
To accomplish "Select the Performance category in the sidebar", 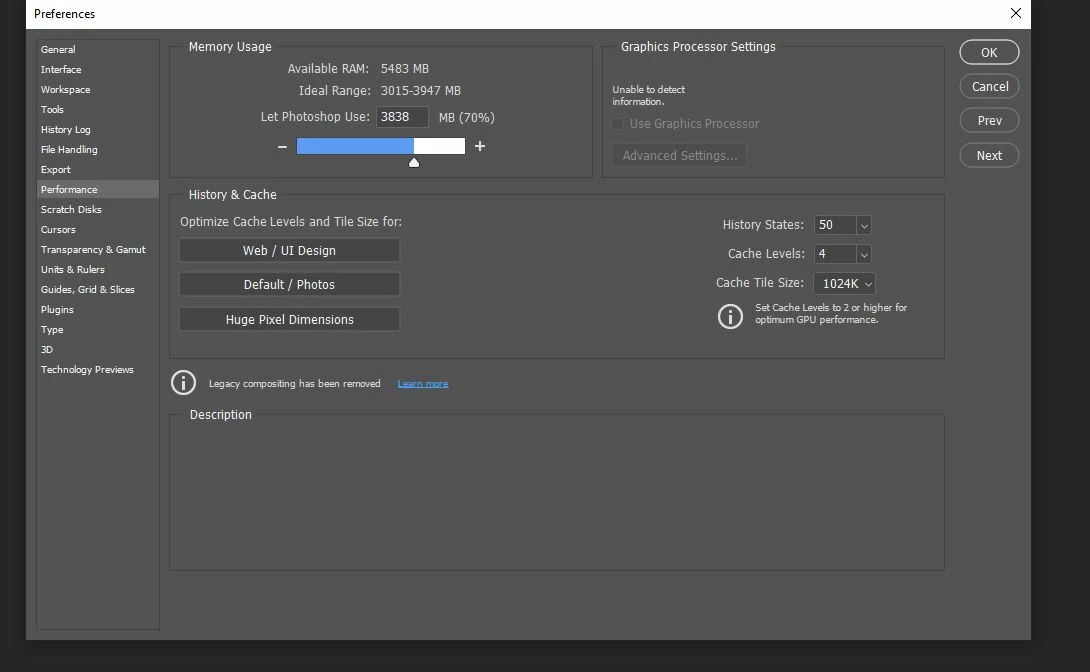I will point(97,190).
